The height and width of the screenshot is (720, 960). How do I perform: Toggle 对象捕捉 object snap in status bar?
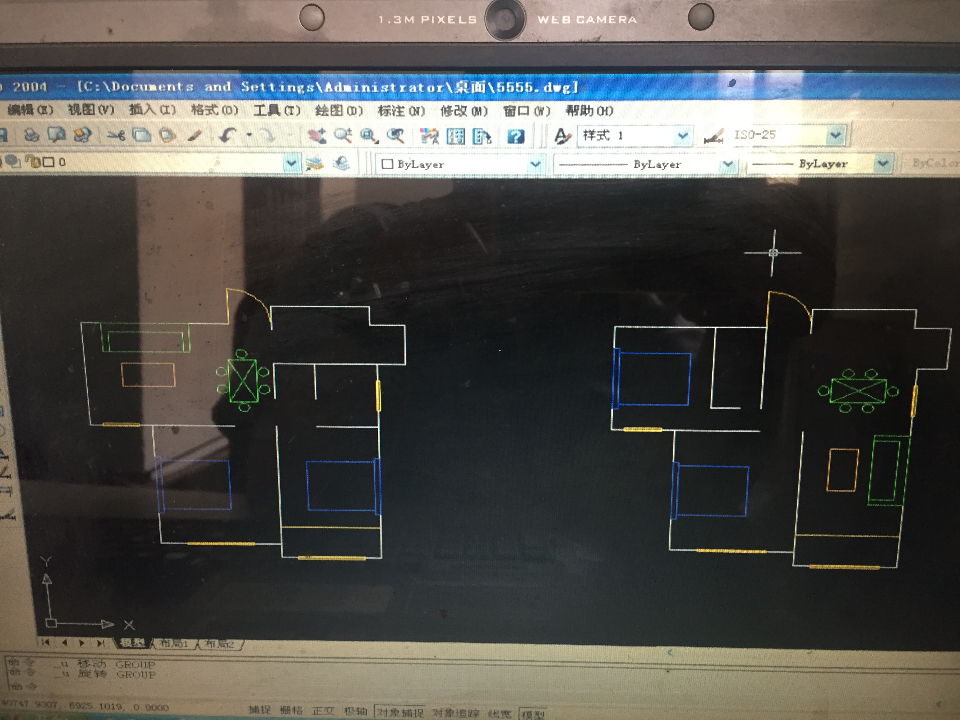[x=400, y=712]
